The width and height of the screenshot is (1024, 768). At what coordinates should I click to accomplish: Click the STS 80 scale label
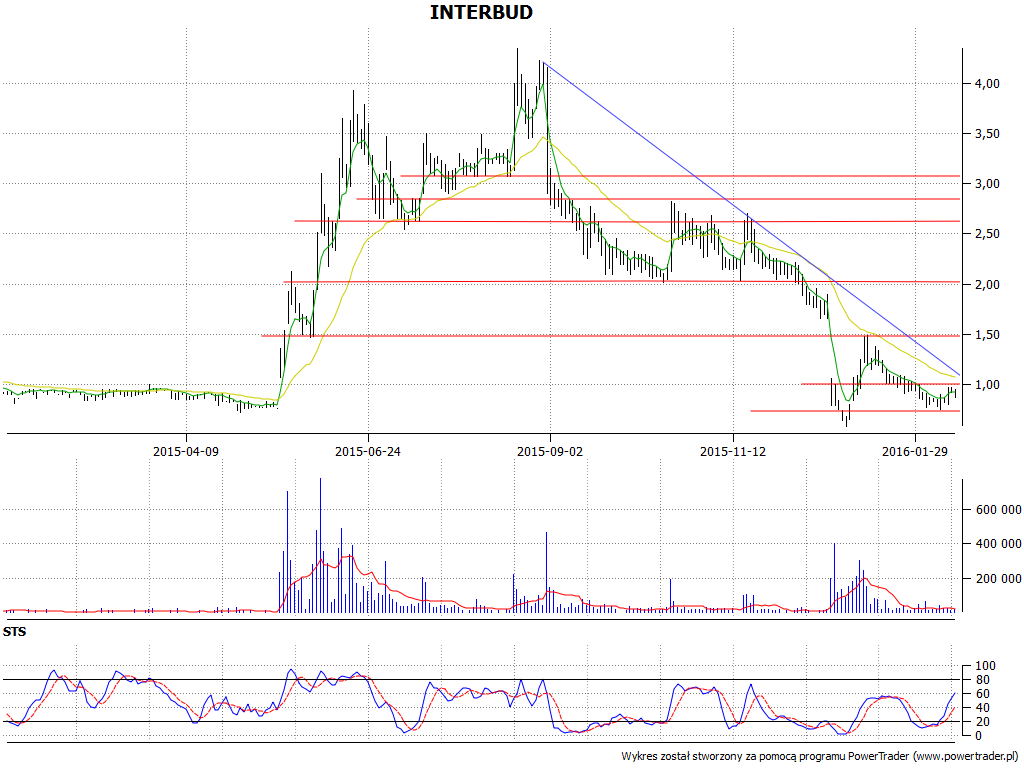(x=982, y=680)
